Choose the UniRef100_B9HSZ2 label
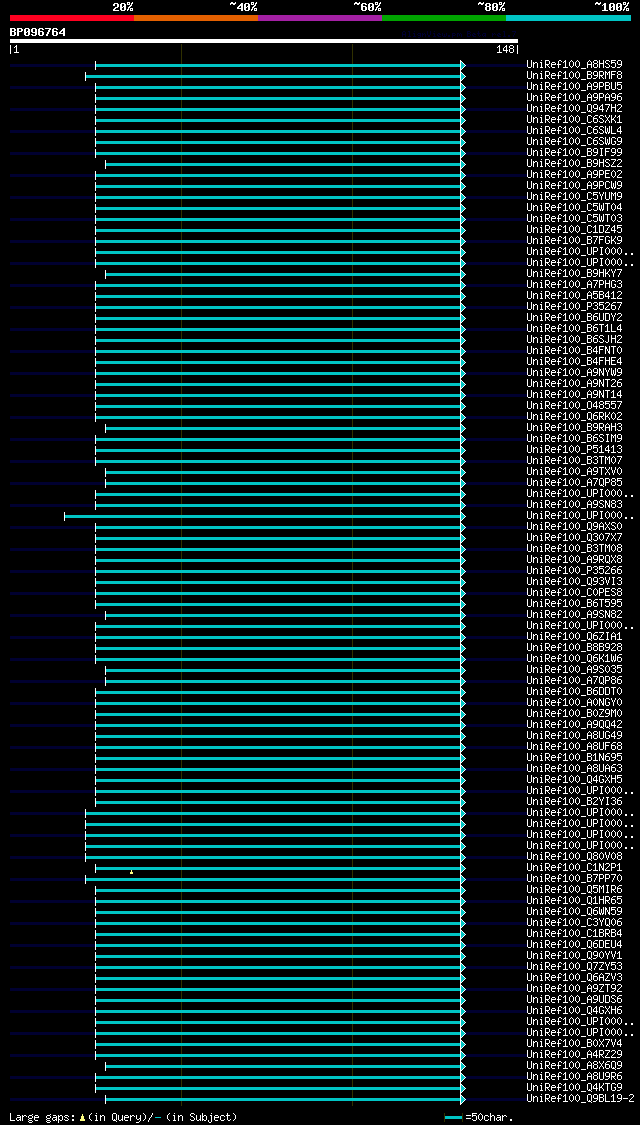Screen dimensions: 640x1125 click(574, 164)
